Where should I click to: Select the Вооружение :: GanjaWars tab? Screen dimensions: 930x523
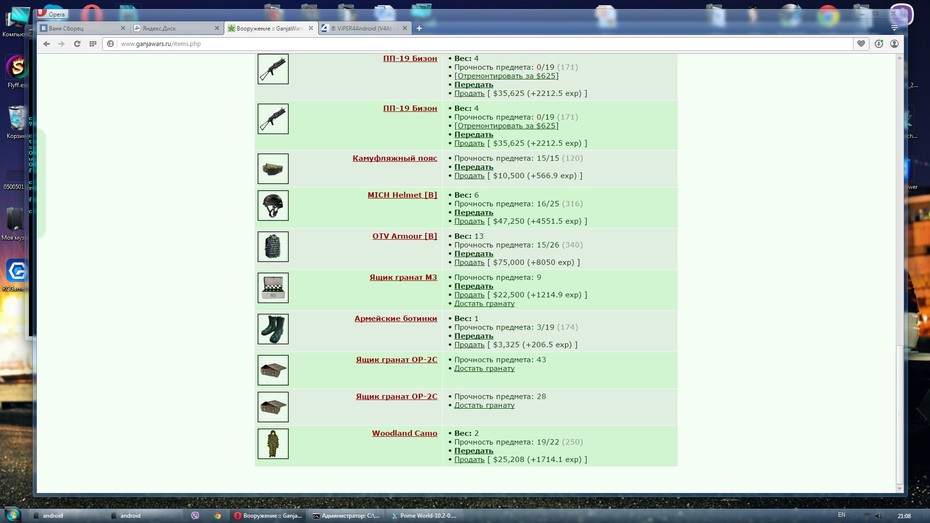(x=270, y=28)
